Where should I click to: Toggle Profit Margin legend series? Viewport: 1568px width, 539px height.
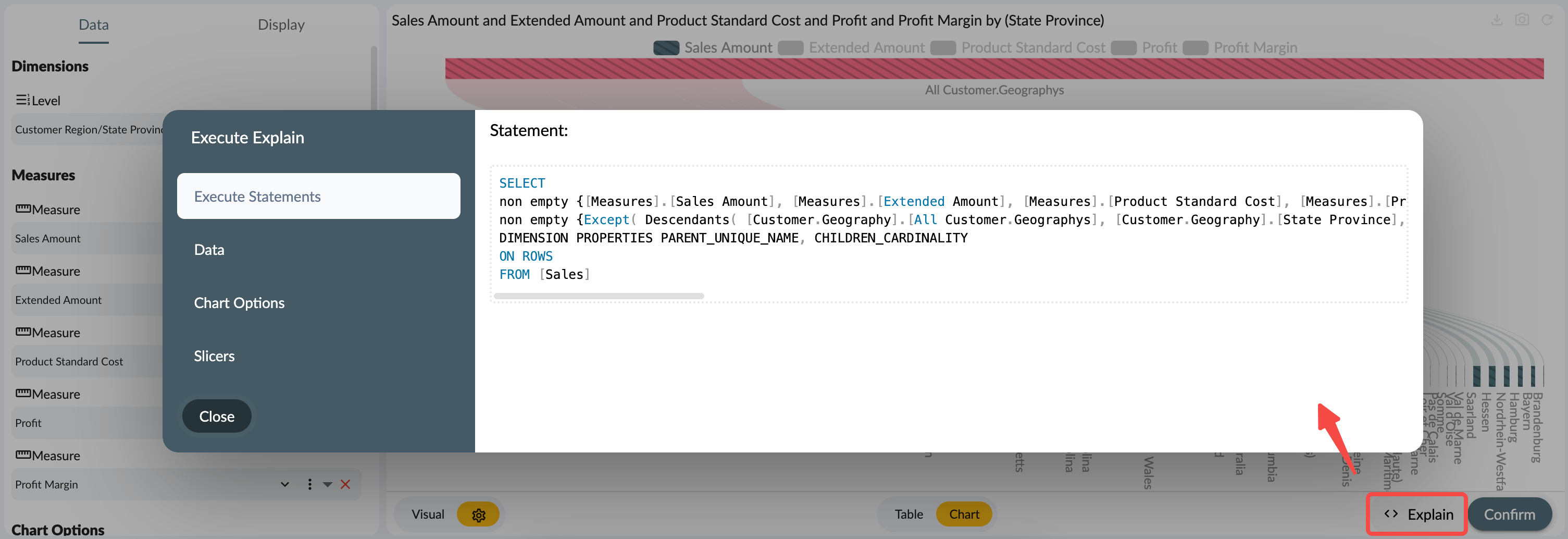click(1240, 47)
